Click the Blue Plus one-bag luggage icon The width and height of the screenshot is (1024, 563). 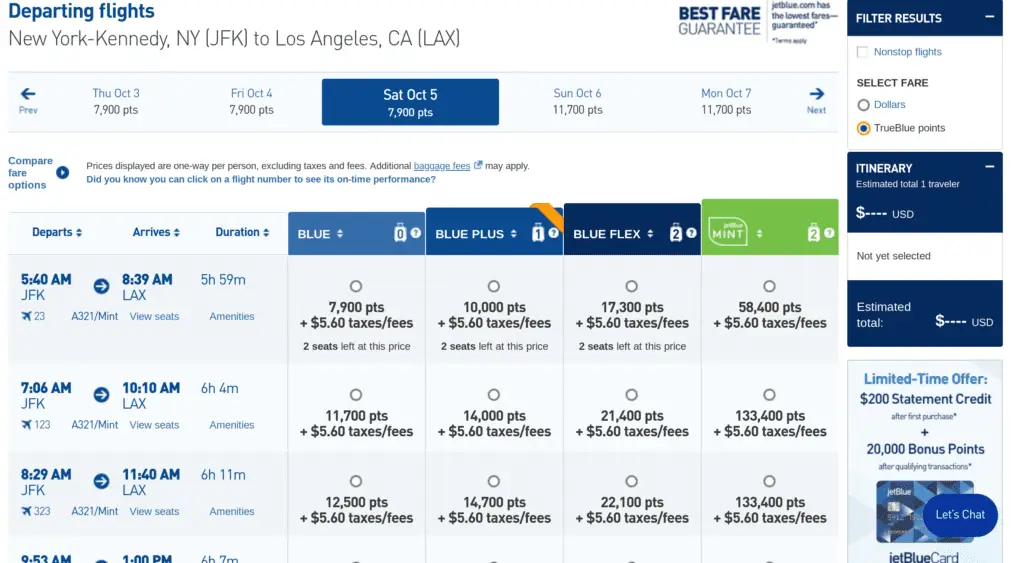coord(538,233)
